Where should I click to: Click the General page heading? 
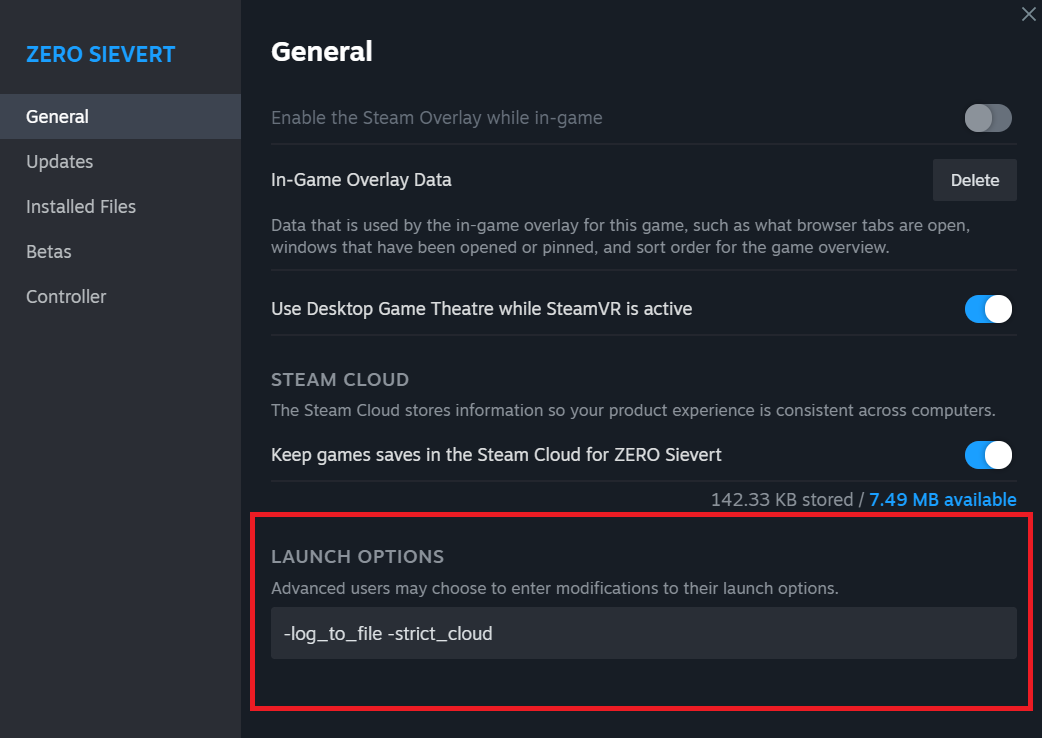click(322, 51)
